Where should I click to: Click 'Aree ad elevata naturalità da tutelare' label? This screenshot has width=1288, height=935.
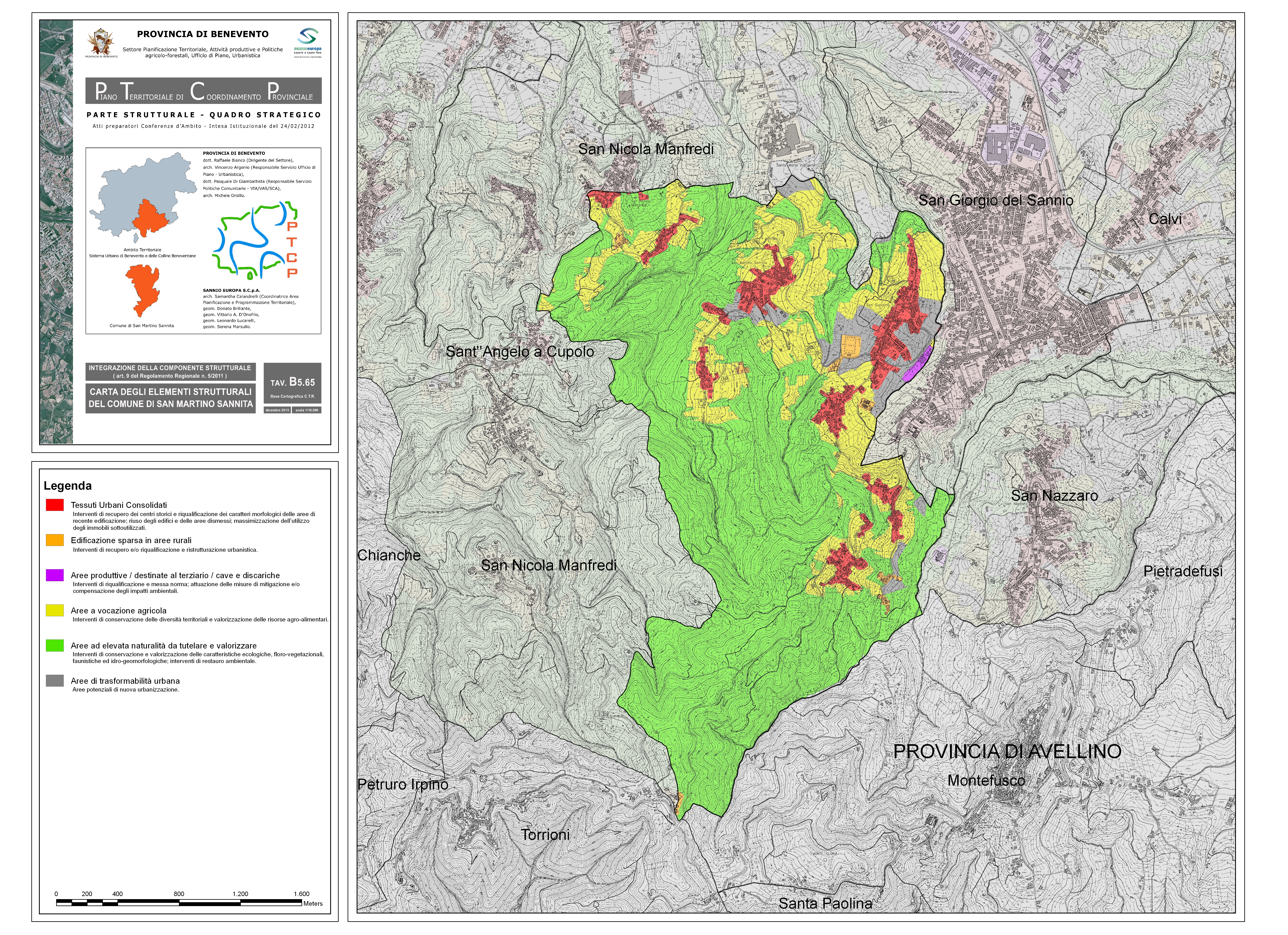coord(164,645)
